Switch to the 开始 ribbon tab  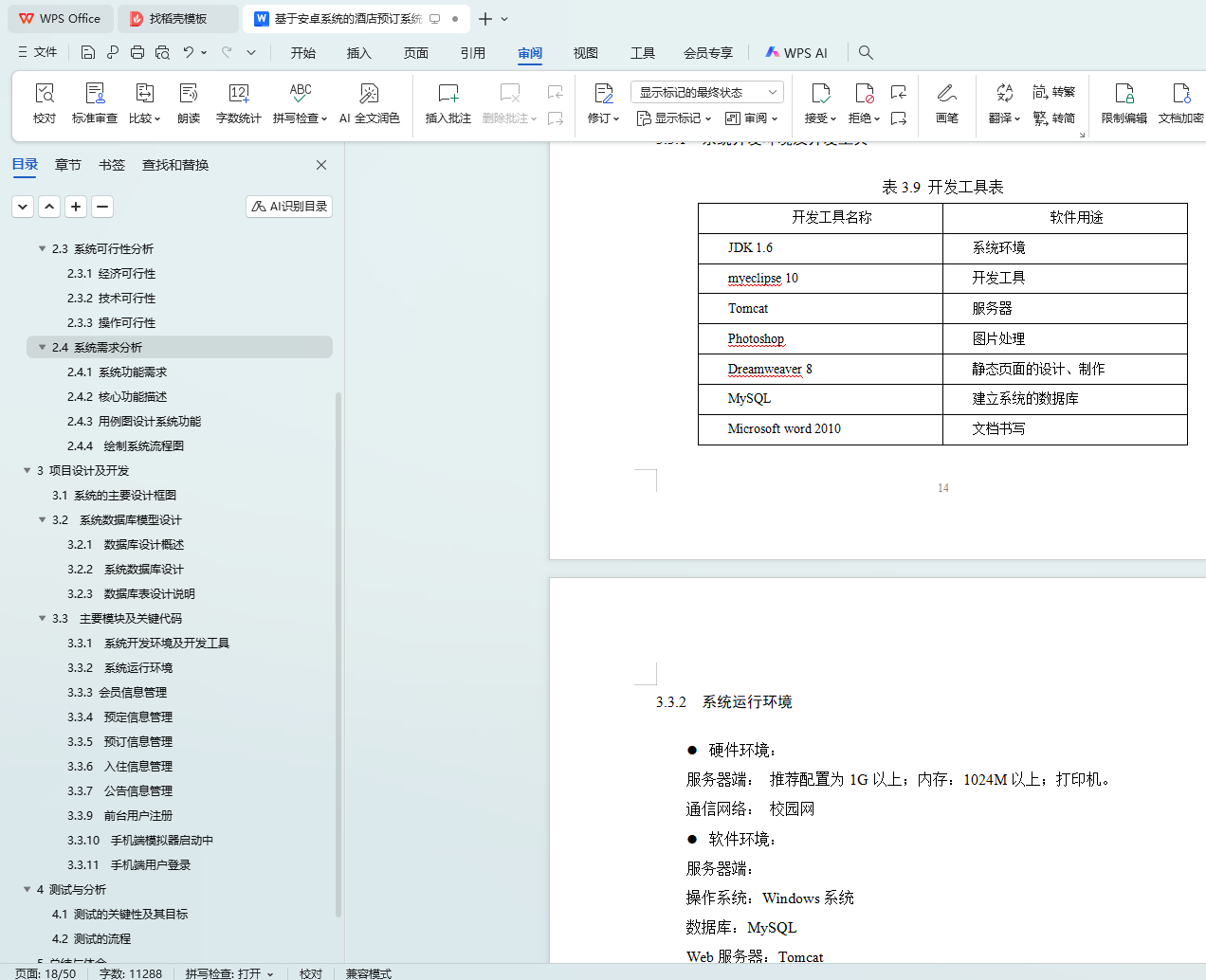point(303,53)
